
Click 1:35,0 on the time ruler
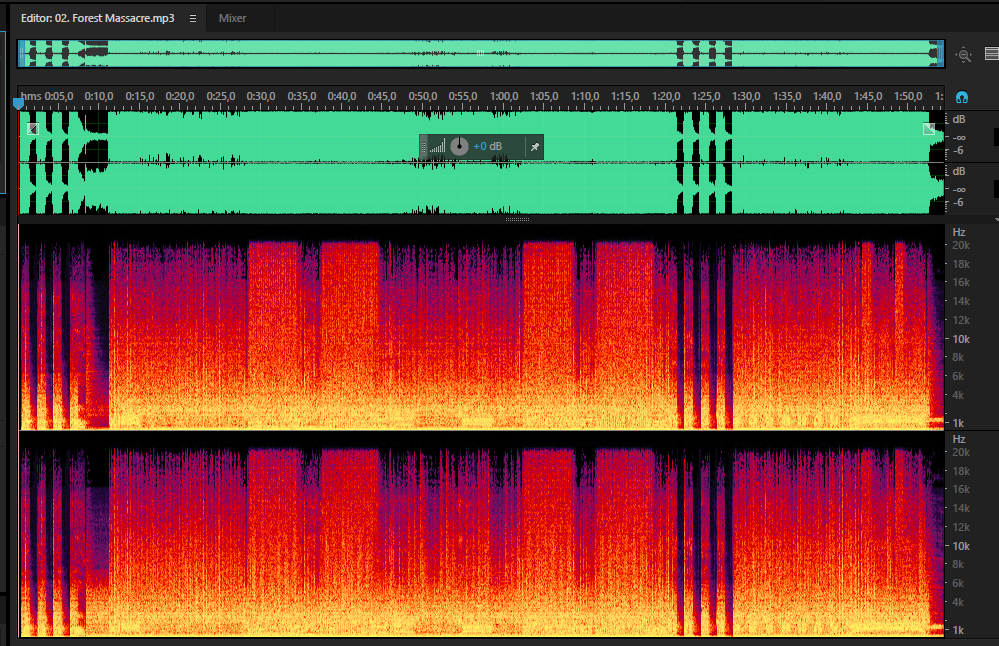point(787,96)
